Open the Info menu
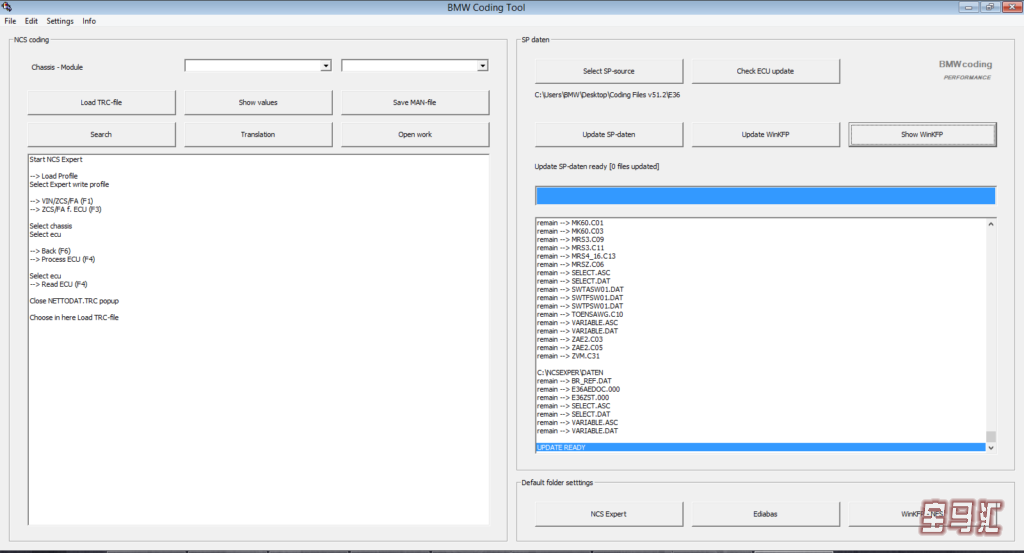The width and height of the screenshot is (1024, 553). [89, 21]
